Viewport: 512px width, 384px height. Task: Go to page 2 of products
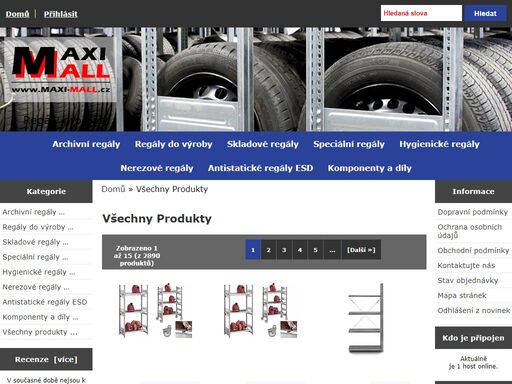[x=268, y=250]
